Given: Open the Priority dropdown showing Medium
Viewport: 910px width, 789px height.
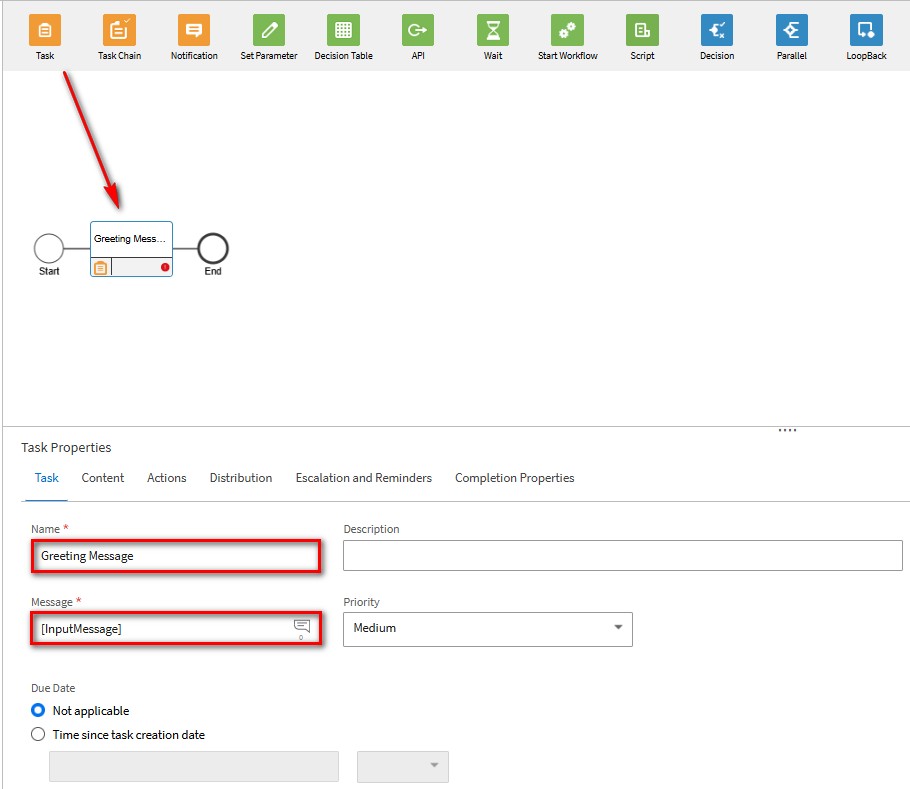Looking at the screenshot, I should coord(487,629).
